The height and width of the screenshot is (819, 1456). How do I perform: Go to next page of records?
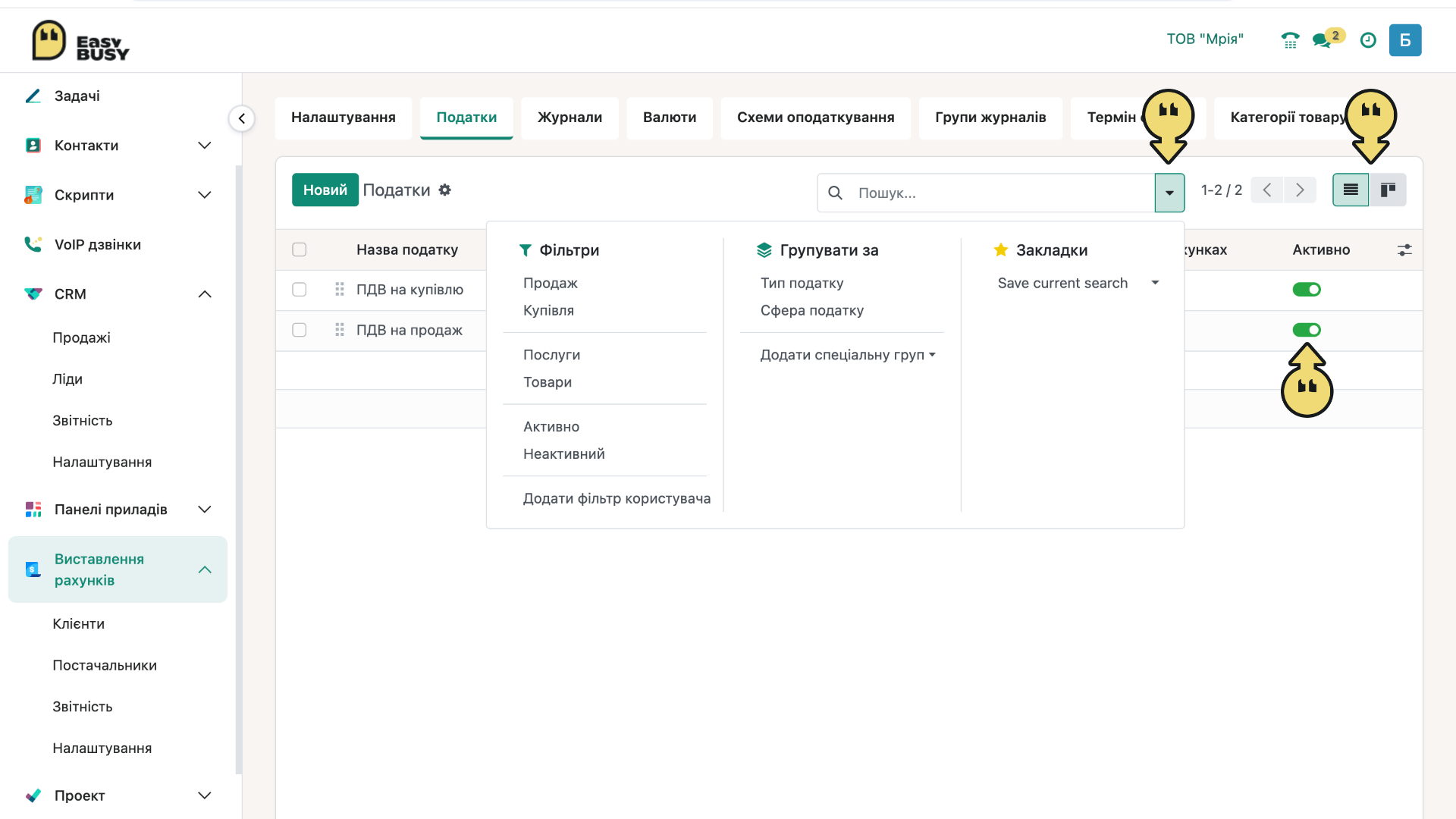pyautogui.click(x=1300, y=190)
